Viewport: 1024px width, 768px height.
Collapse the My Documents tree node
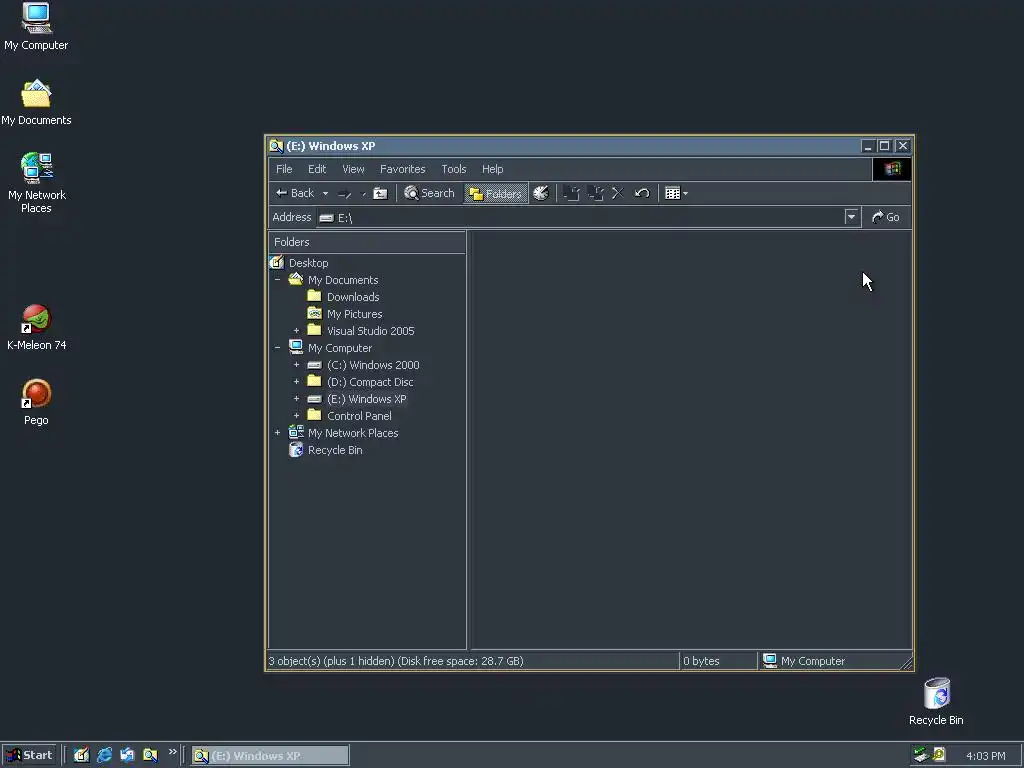pyautogui.click(x=278, y=280)
